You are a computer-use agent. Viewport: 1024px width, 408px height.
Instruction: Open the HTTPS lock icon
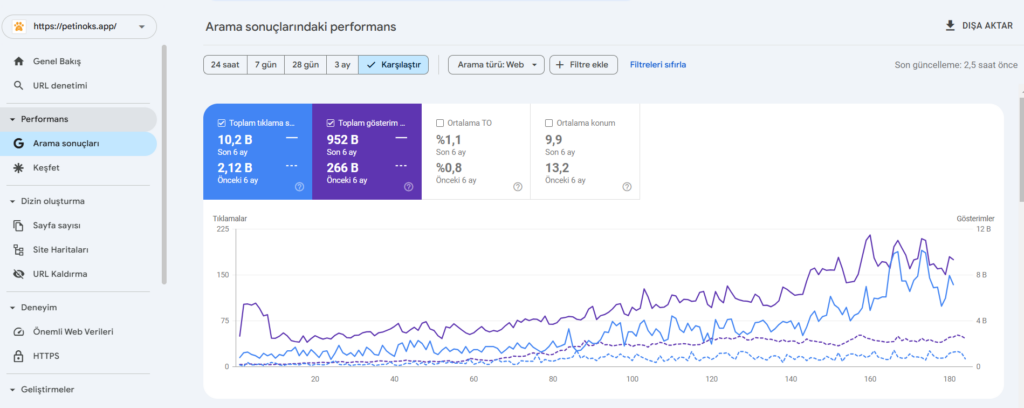(19, 356)
